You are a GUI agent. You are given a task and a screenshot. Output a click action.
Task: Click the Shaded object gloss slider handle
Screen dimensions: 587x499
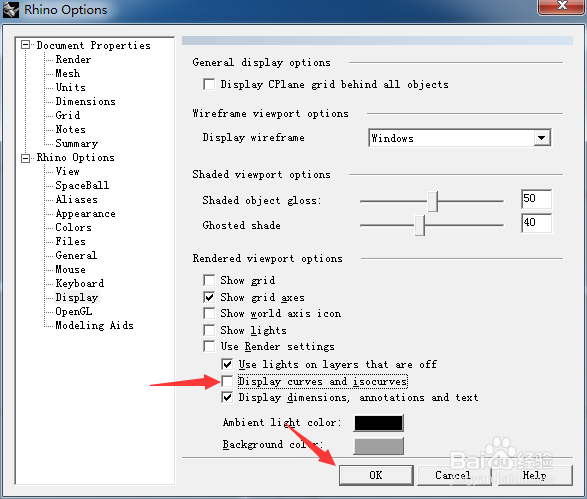click(432, 201)
